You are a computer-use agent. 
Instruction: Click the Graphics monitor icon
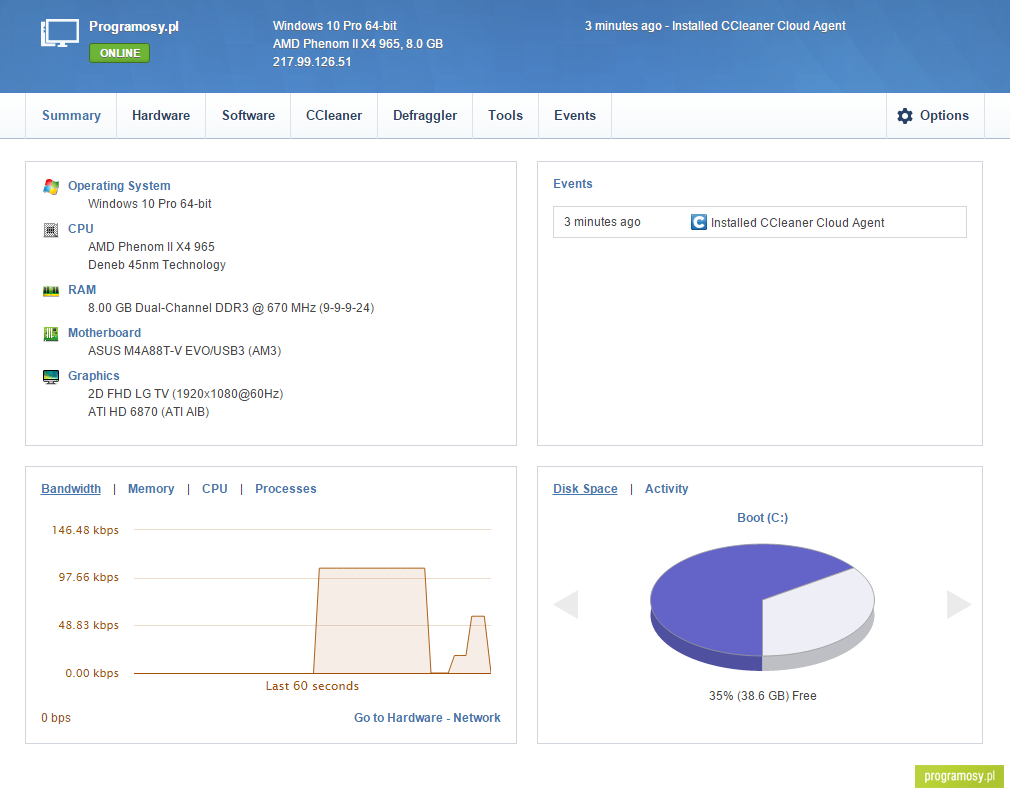[x=51, y=377]
